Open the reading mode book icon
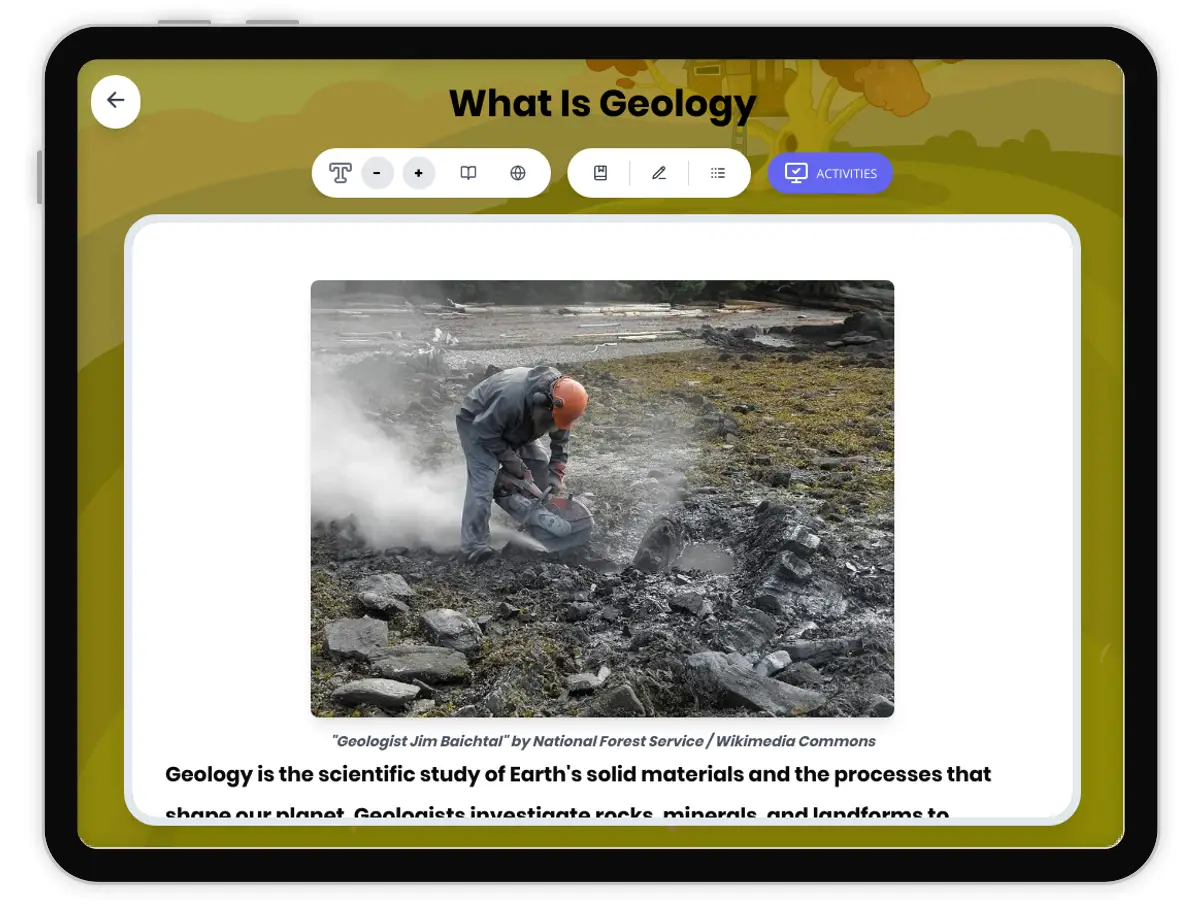 [x=468, y=173]
